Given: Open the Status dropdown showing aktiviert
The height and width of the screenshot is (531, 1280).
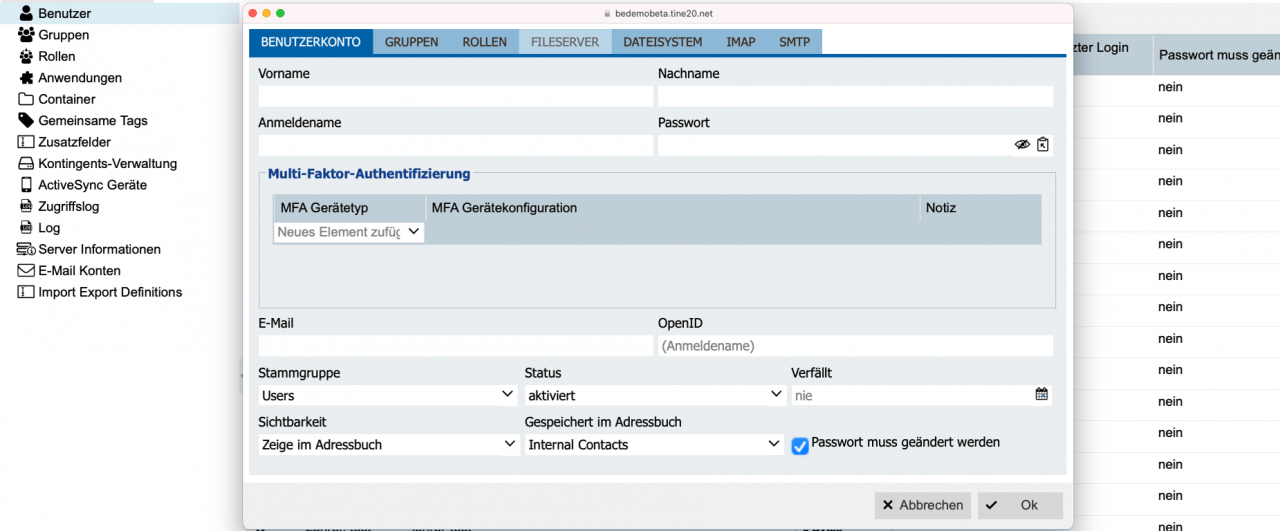Looking at the screenshot, I should point(776,395).
